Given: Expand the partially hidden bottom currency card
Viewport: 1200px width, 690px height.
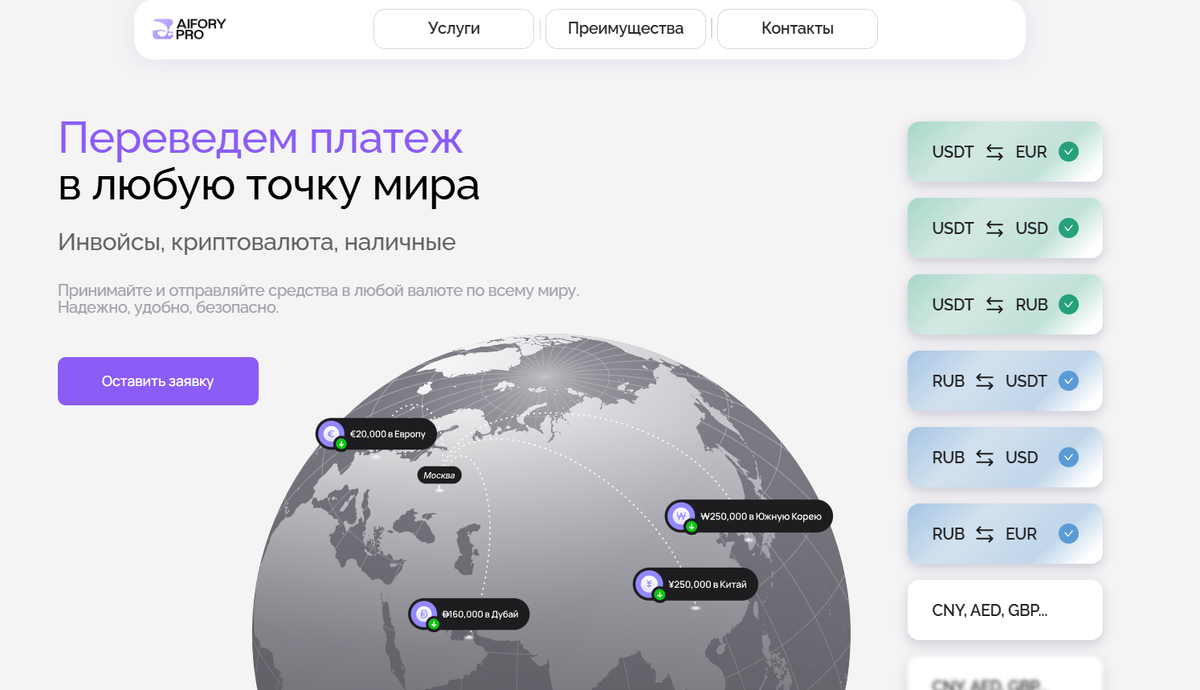Looking at the screenshot, I should 1004,680.
